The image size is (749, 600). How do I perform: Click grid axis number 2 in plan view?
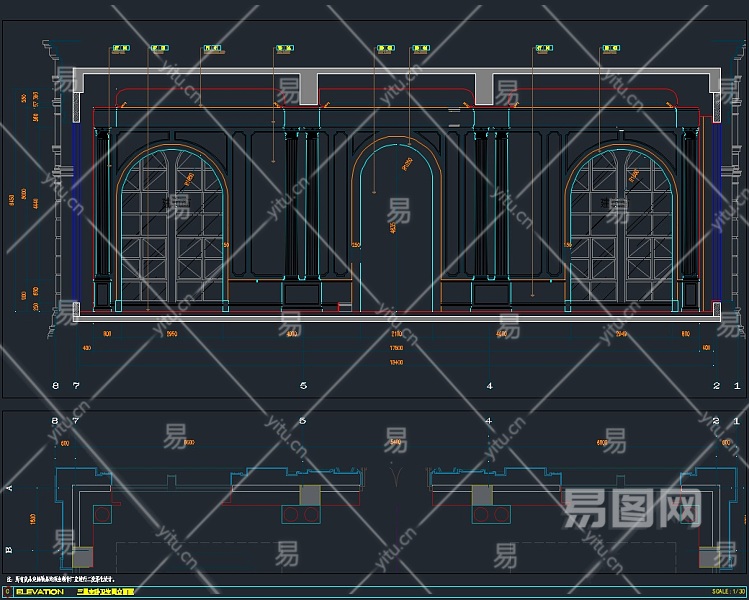(716, 422)
